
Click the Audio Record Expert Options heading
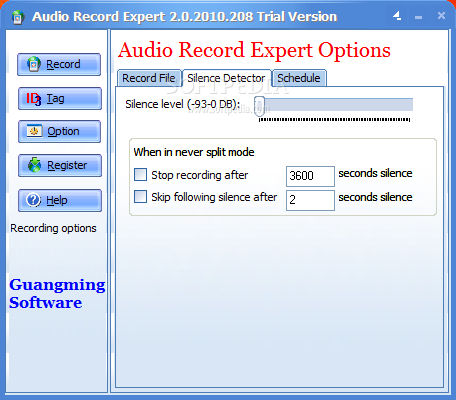click(254, 50)
